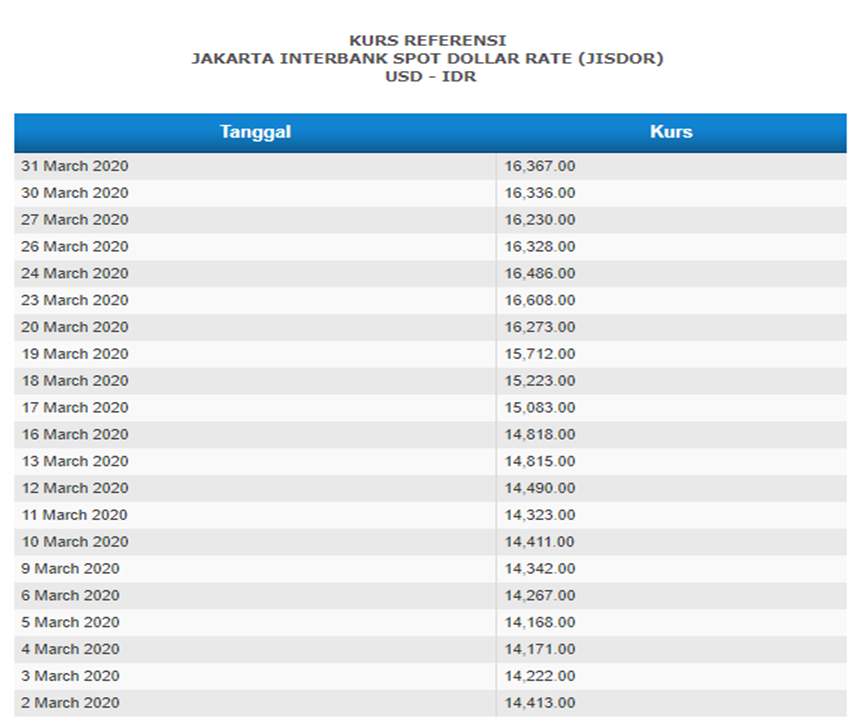
Task: Select the rate 14,411.00
Action: coord(539,543)
